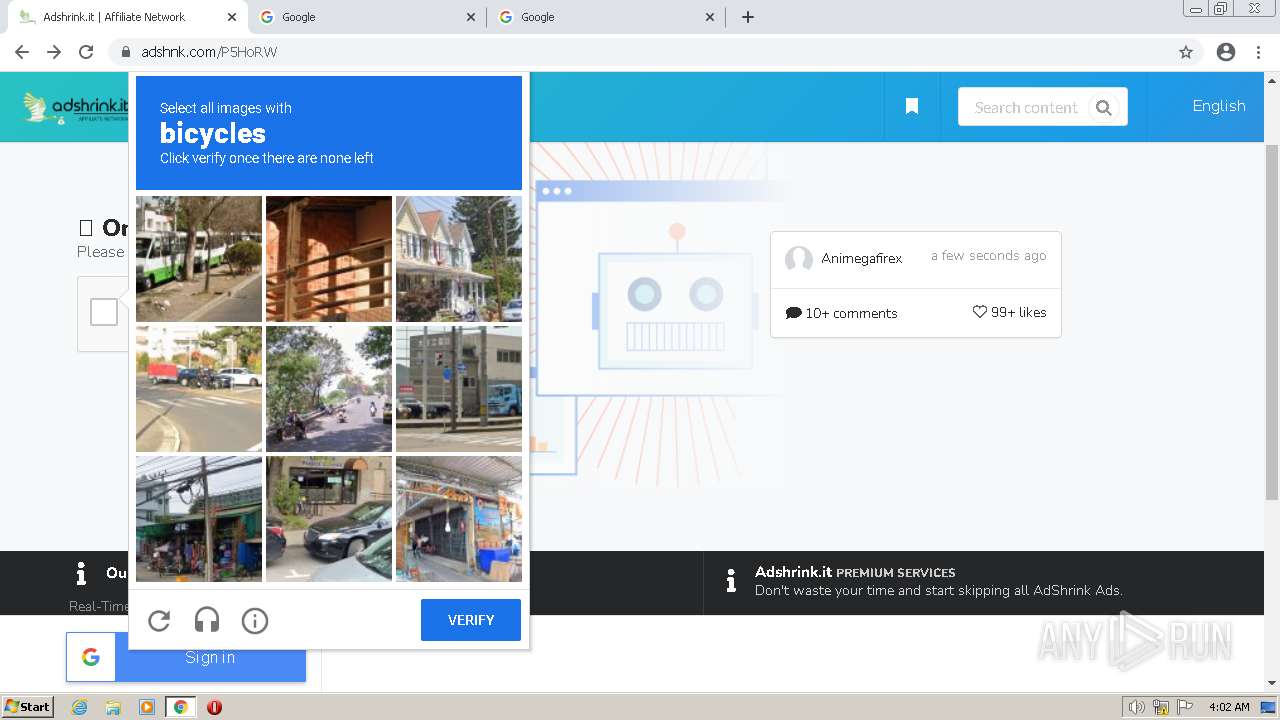Select captcha image with utility pole market
The image size is (1280, 720).
pos(199,519)
